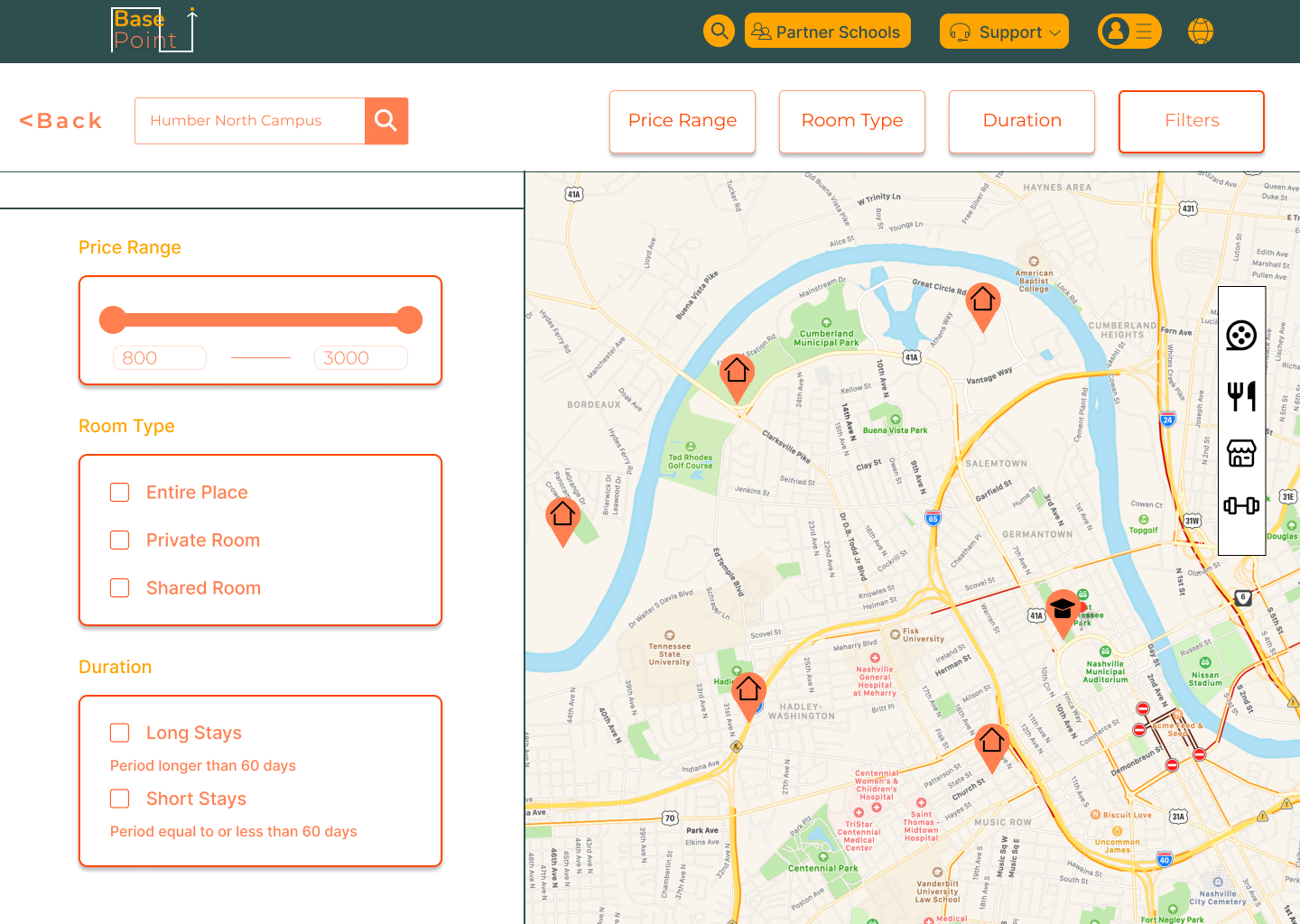Enable the Entire Place checkbox
Viewport: 1300px width, 924px height.
point(119,492)
